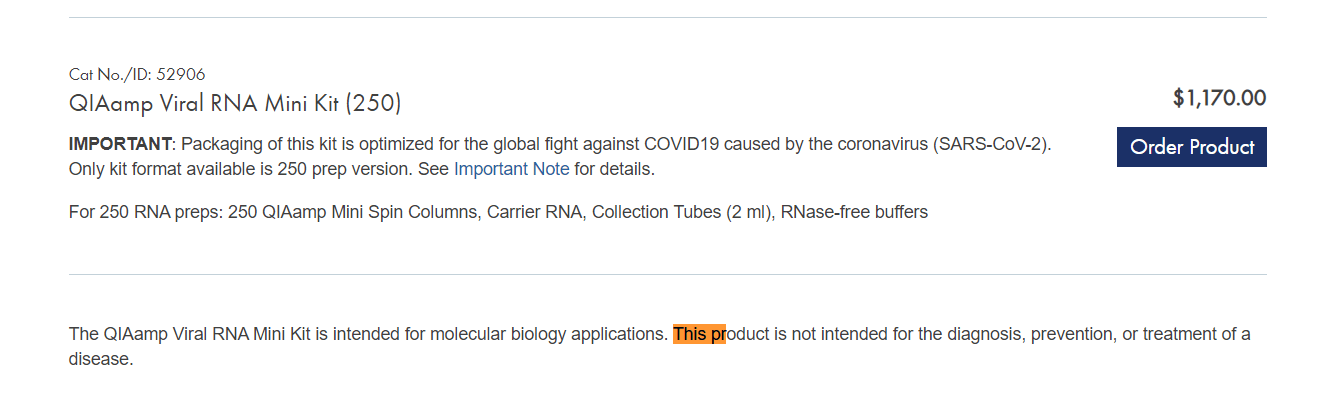Click the orange highlighted "This pr" text

pos(699,334)
